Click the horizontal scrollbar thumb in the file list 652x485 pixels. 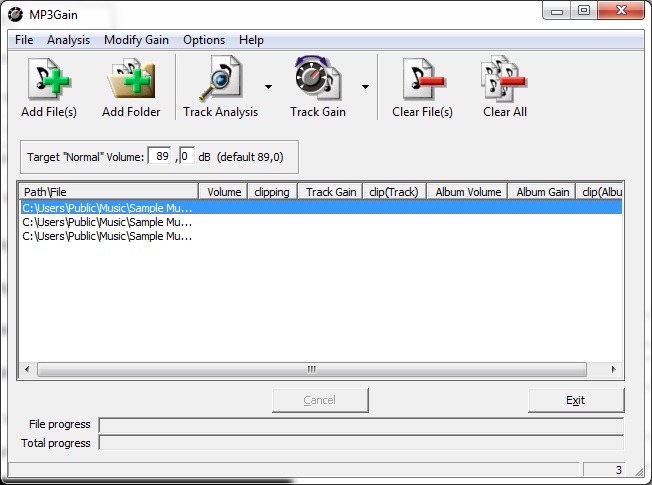(312, 369)
